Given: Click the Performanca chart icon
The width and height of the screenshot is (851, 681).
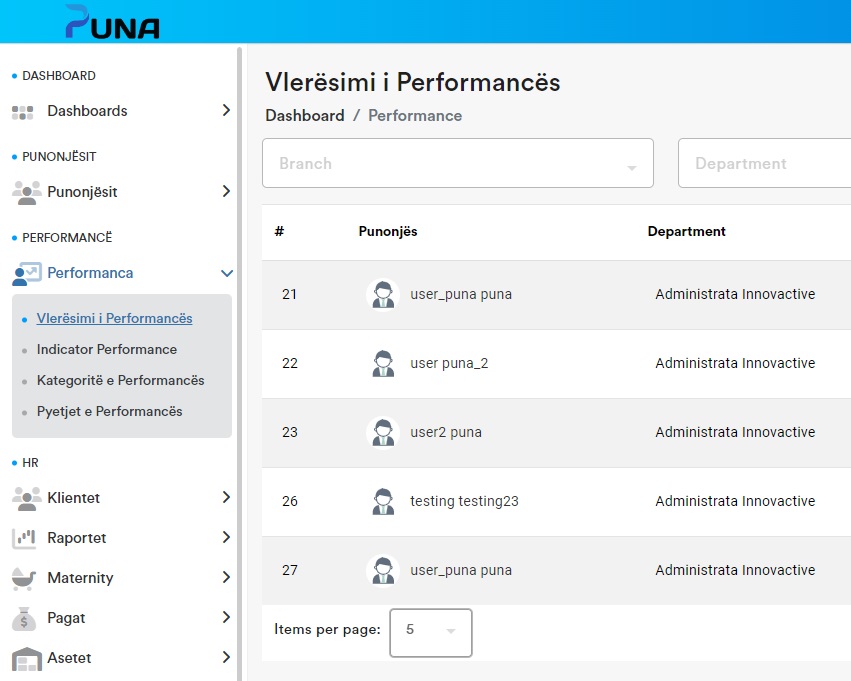Looking at the screenshot, I should [26, 273].
